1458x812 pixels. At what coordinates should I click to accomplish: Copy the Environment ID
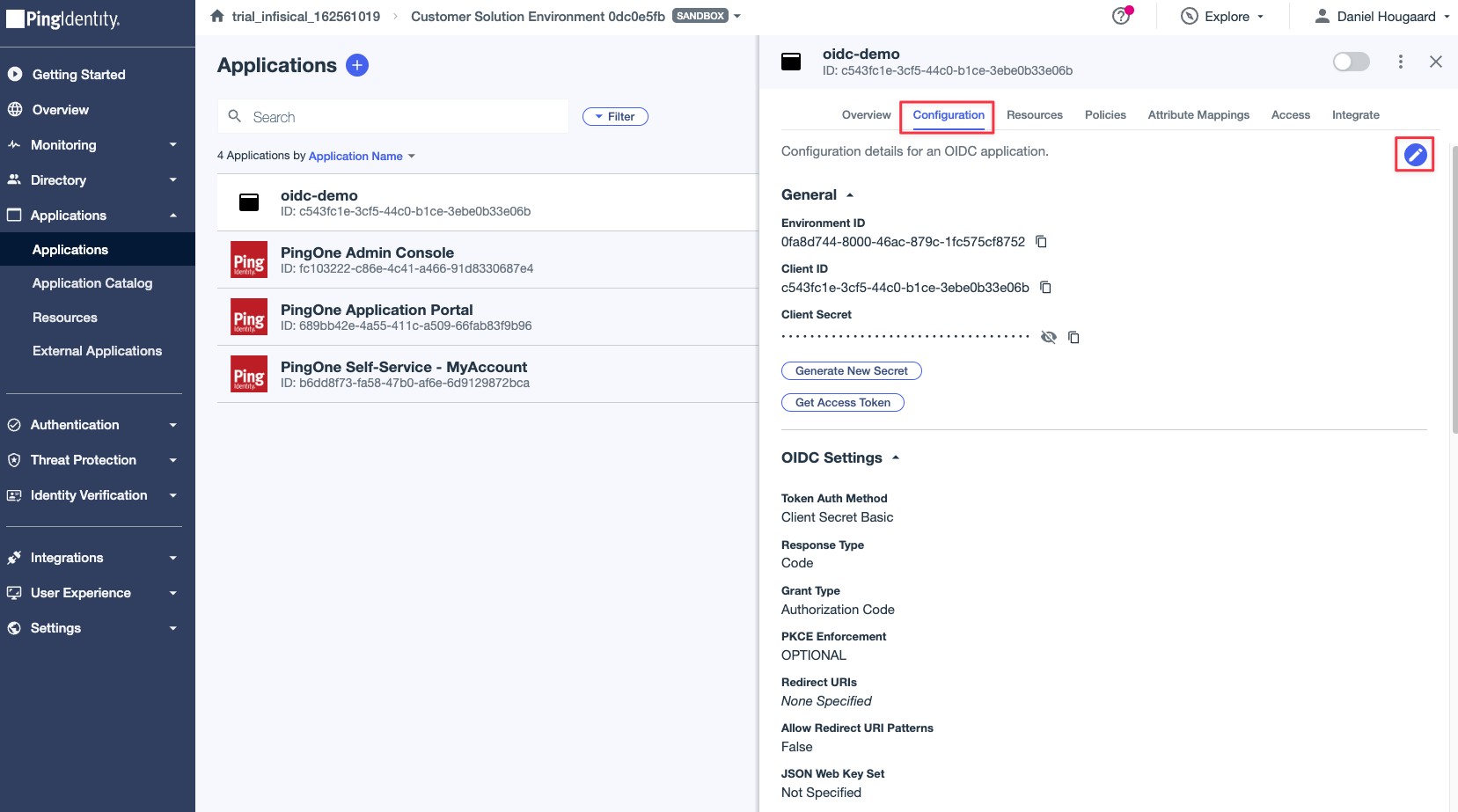(1042, 242)
